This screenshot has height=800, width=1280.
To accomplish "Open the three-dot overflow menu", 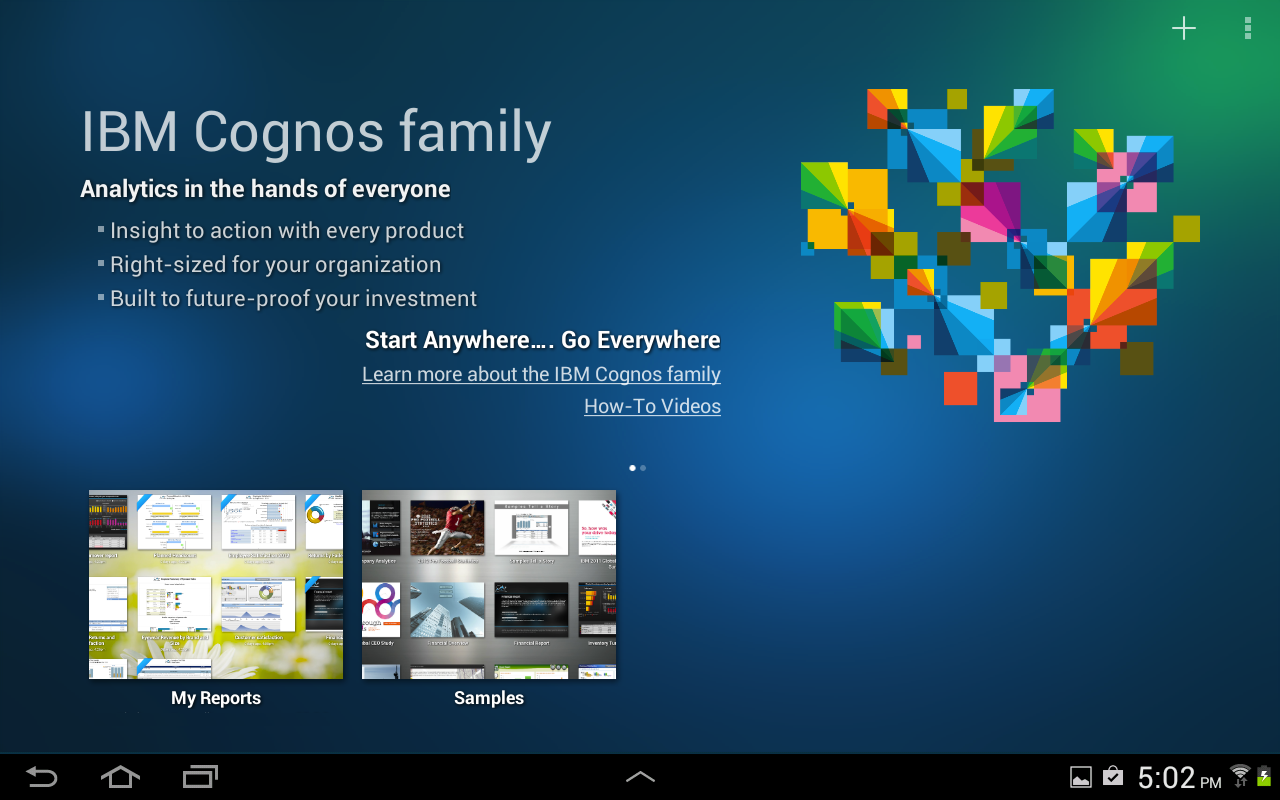I will [x=1248, y=28].
